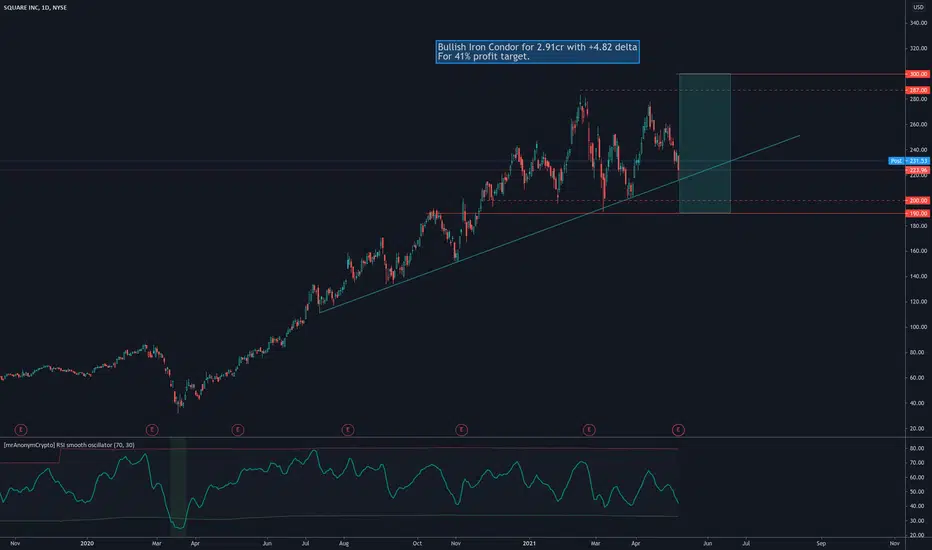Open the USD currency selector
The width and height of the screenshot is (932, 550).
point(918,7)
